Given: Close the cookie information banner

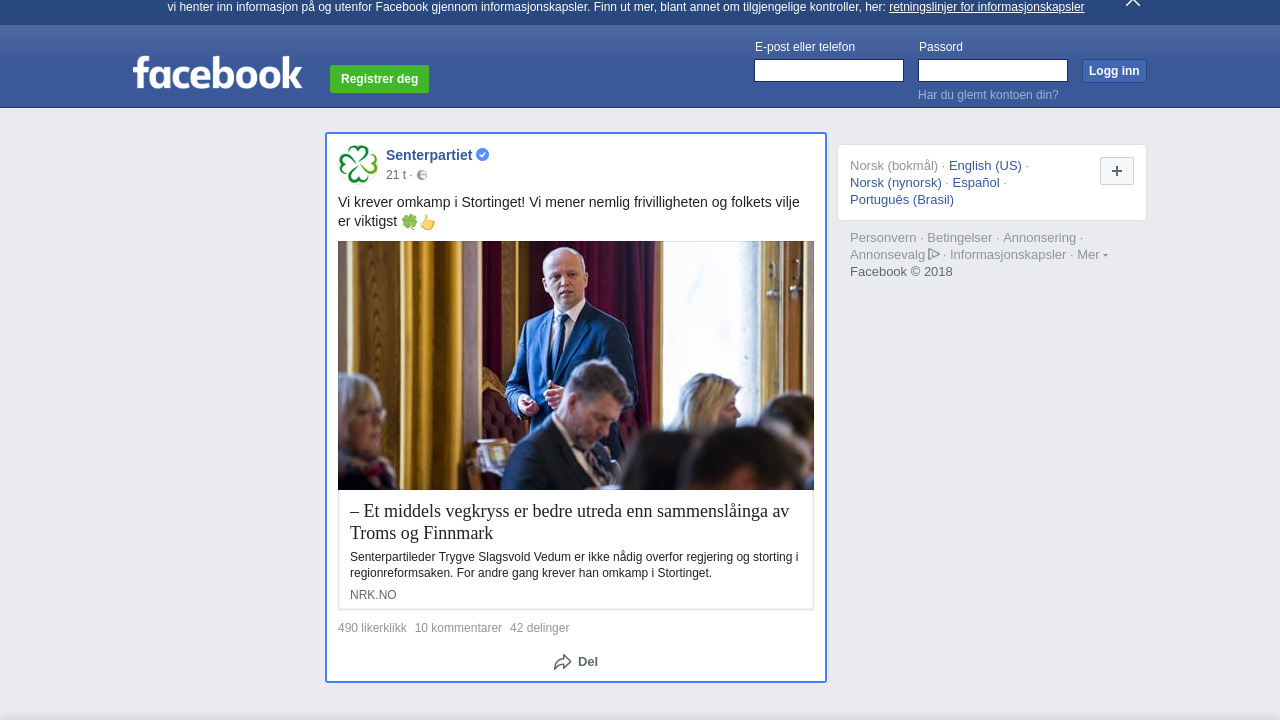Looking at the screenshot, I should 1133,3.
